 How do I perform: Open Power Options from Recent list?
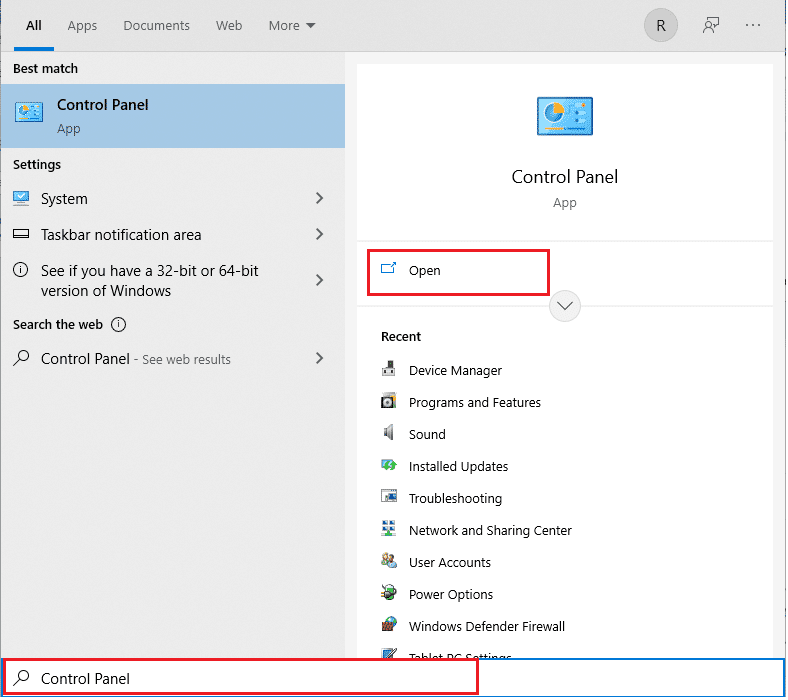[x=450, y=594]
